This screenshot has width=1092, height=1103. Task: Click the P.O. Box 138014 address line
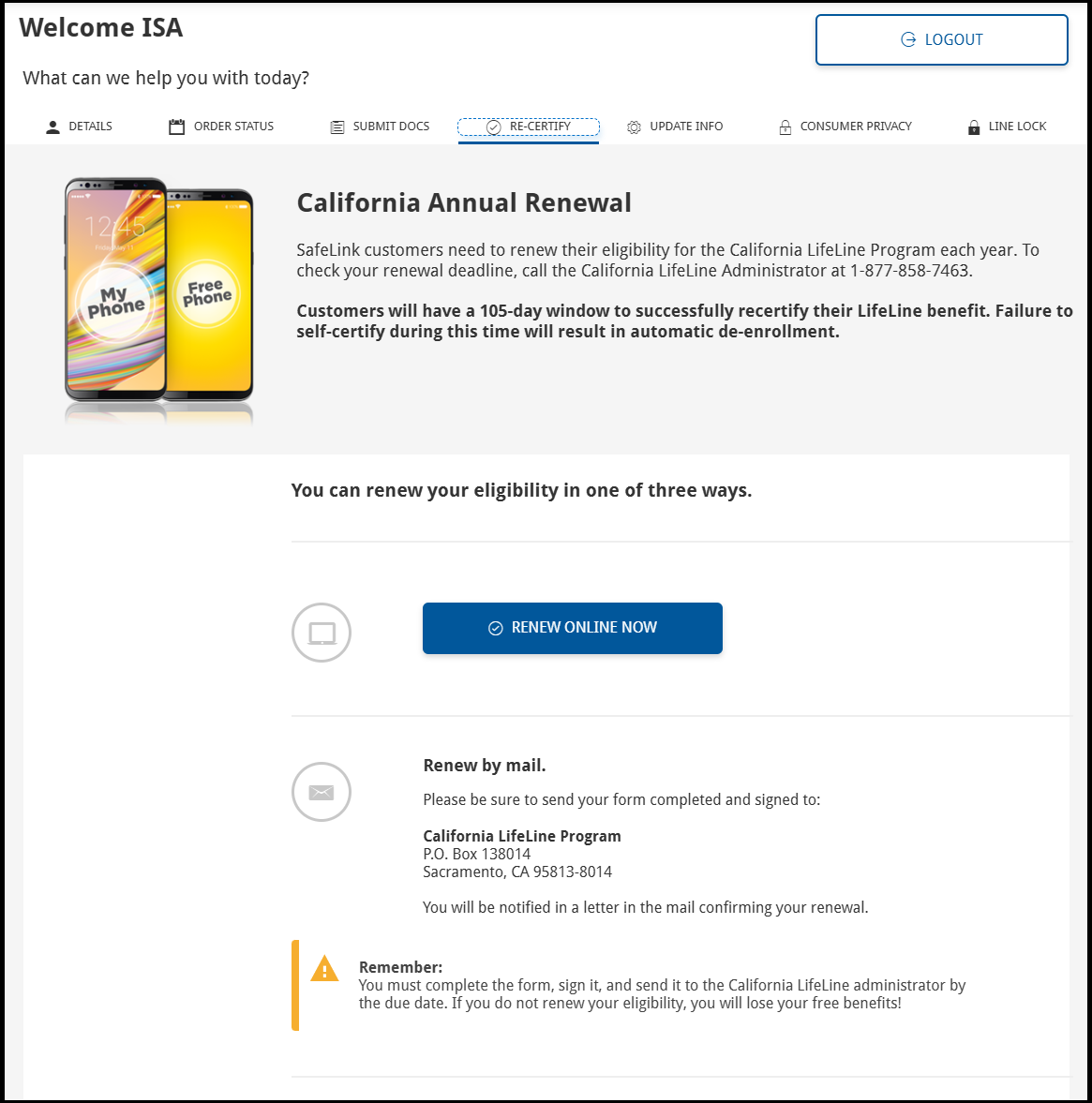(476, 854)
